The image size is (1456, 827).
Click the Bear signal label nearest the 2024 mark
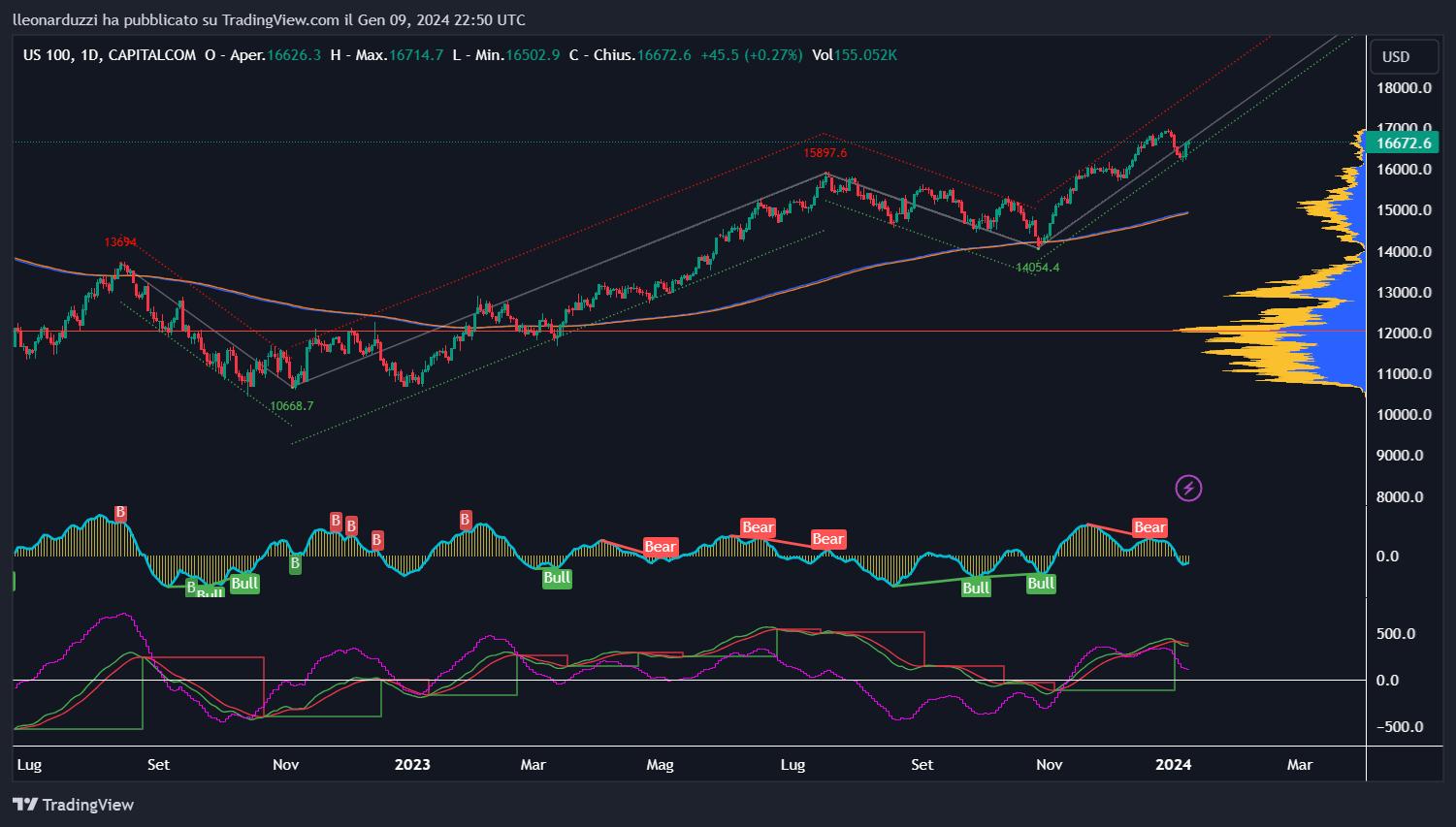[x=1149, y=527]
